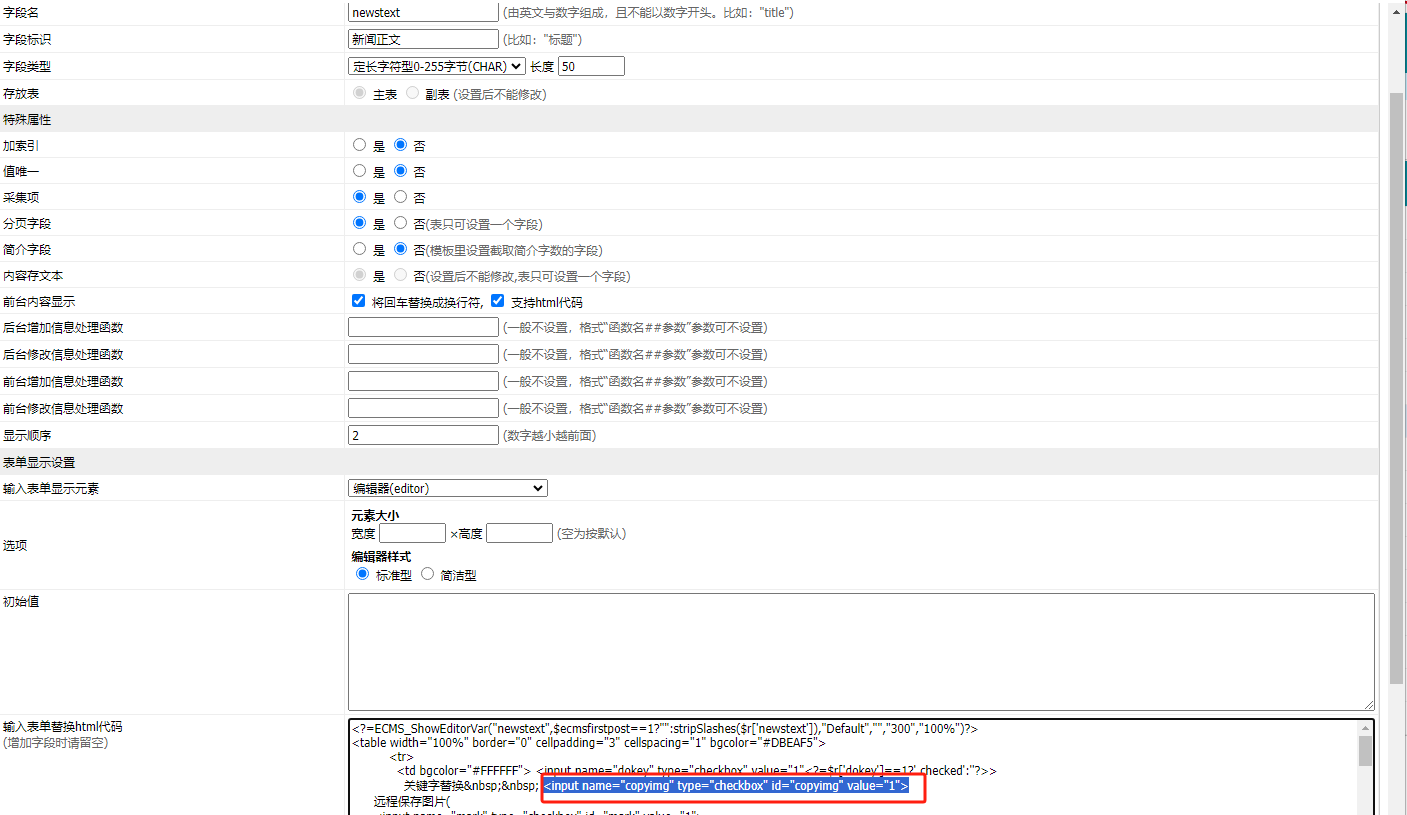Set 加索引 to 是
This screenshot has width=1407, height=815.
(360, 145)
